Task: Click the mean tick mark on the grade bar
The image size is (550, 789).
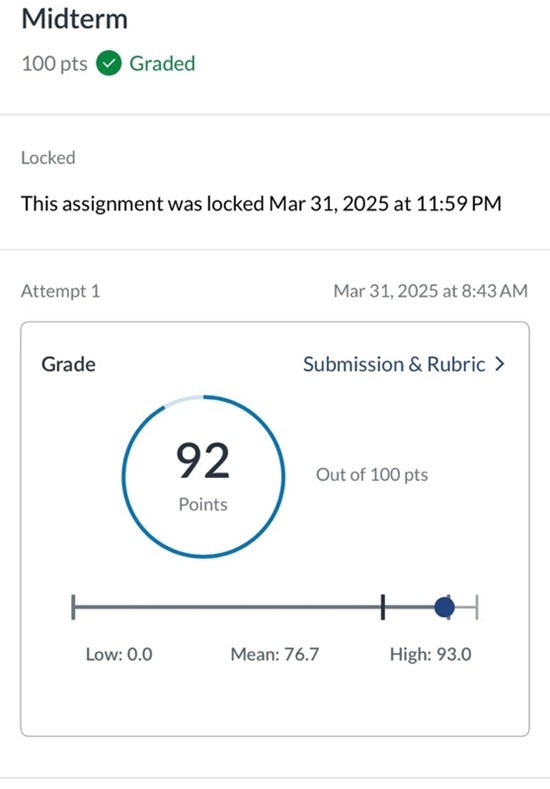Action: coord(383,607)
